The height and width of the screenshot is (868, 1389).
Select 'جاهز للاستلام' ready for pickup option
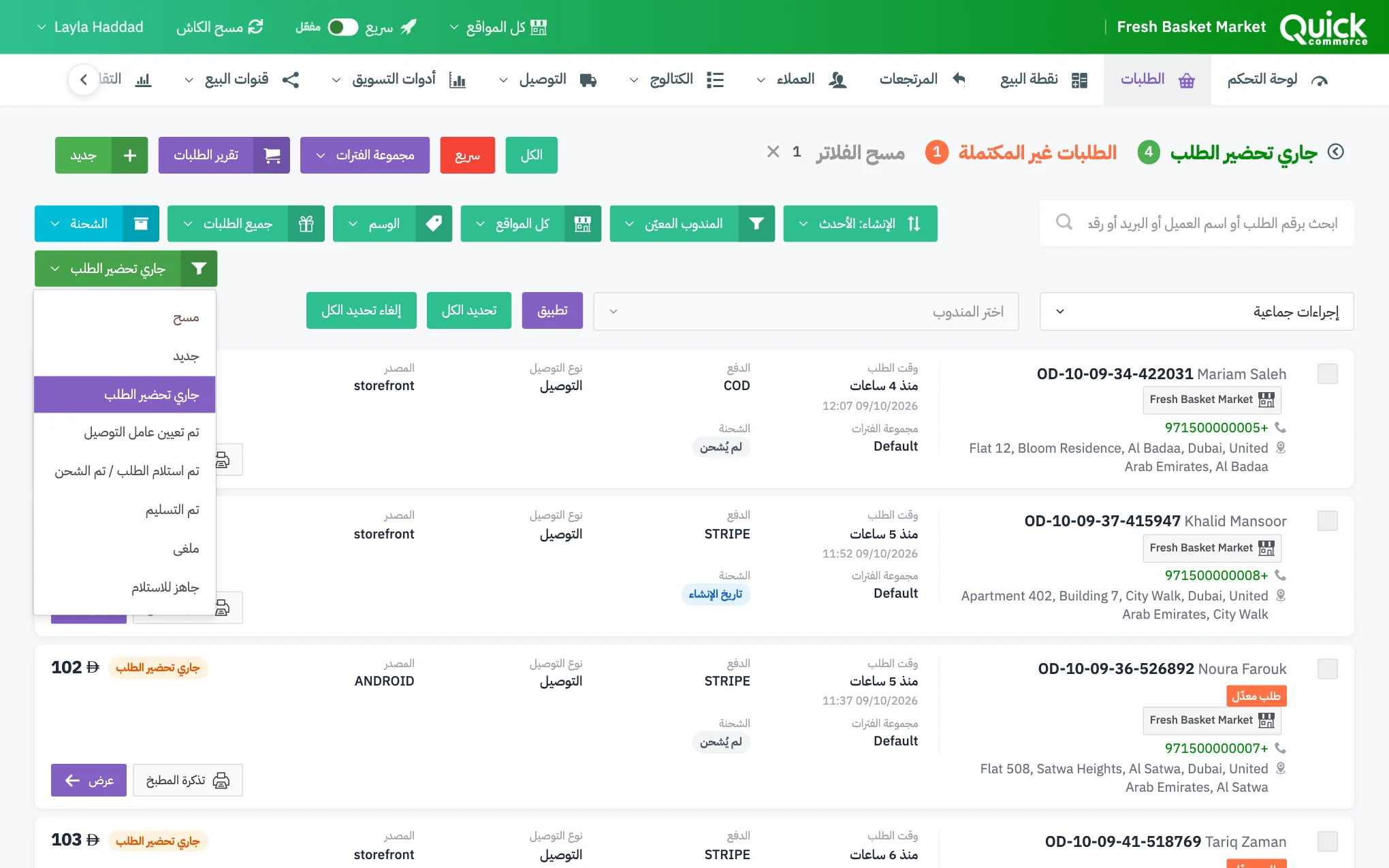point(125,588)
